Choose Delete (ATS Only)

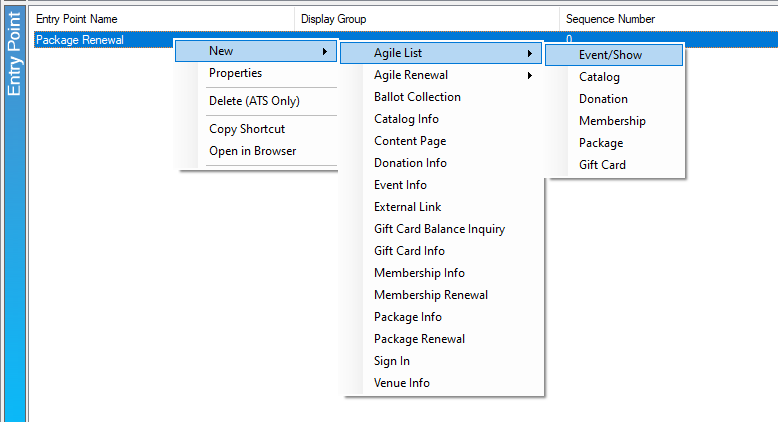tap(256, 101)
